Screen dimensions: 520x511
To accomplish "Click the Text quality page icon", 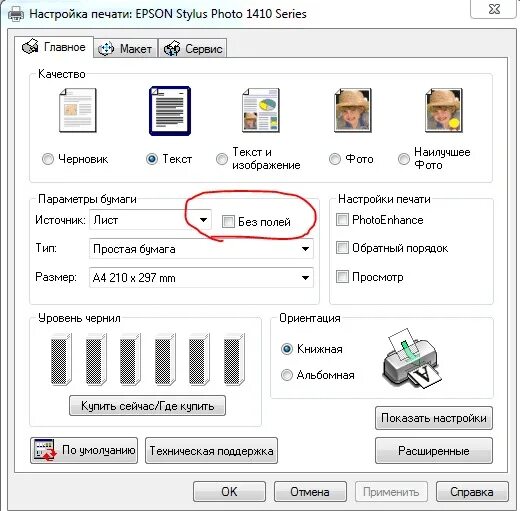I will (170, 111).
